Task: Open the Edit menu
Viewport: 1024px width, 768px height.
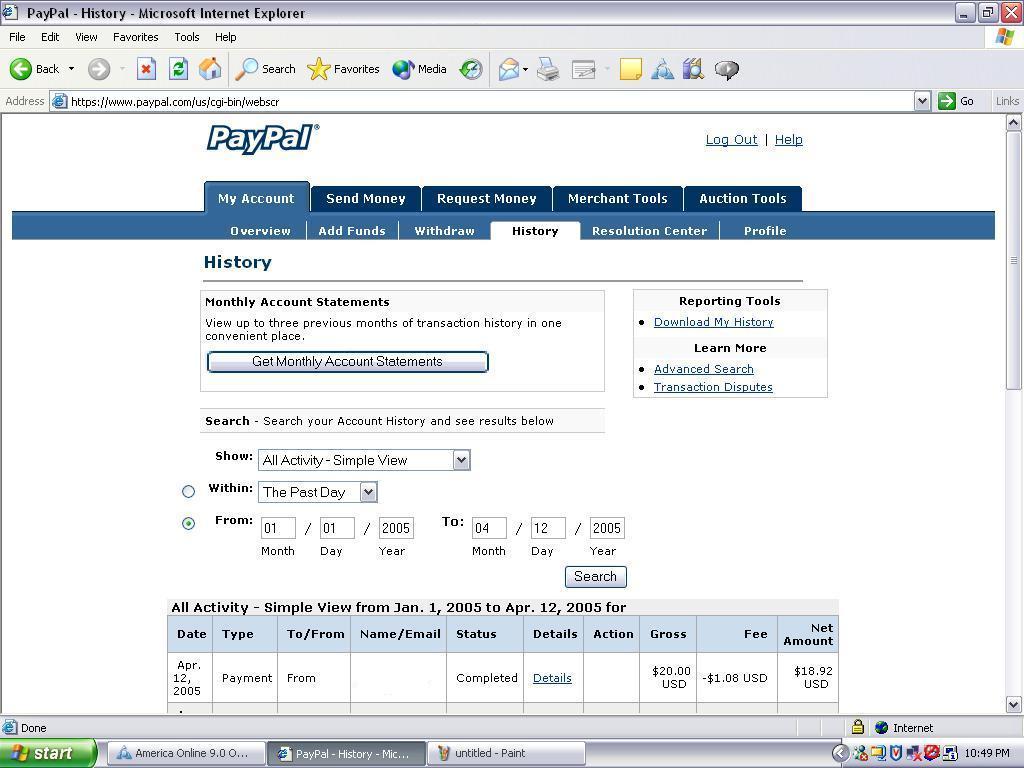Action: coord(50,37)
